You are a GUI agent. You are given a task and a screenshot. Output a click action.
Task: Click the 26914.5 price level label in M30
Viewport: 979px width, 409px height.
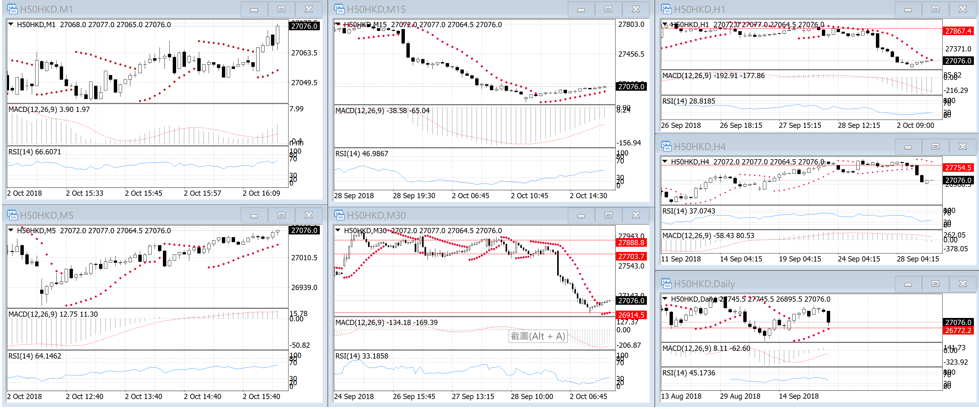631,317
